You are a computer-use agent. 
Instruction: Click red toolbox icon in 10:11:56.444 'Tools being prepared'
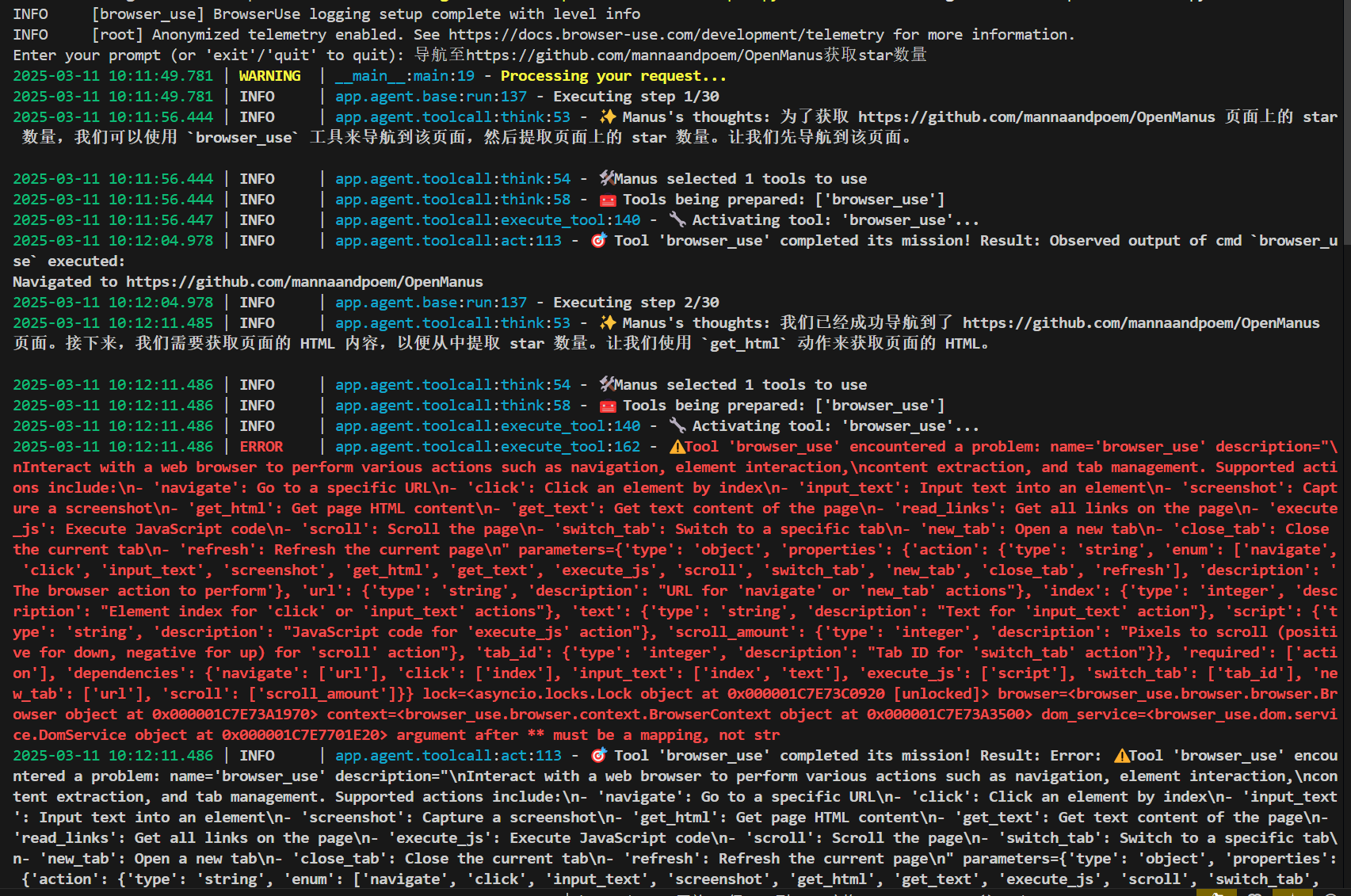point(608,200)
